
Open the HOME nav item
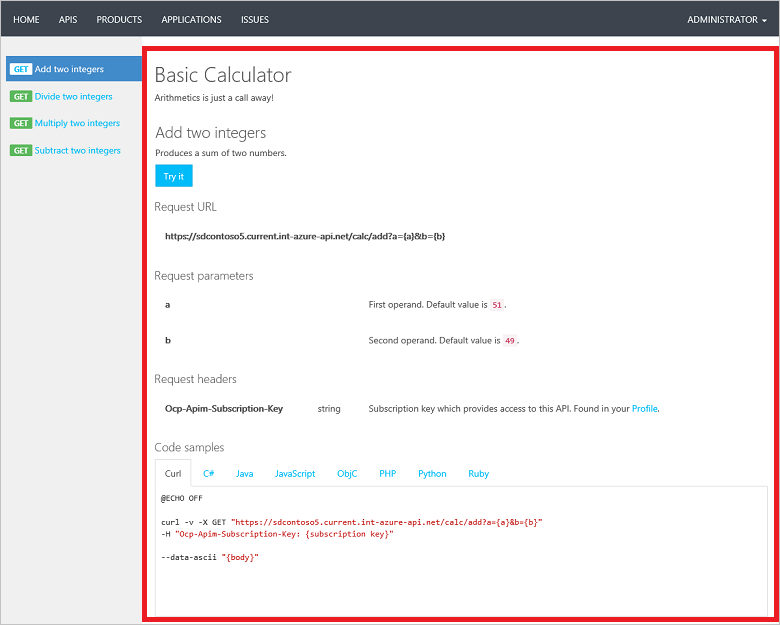(x=26, y=20)
